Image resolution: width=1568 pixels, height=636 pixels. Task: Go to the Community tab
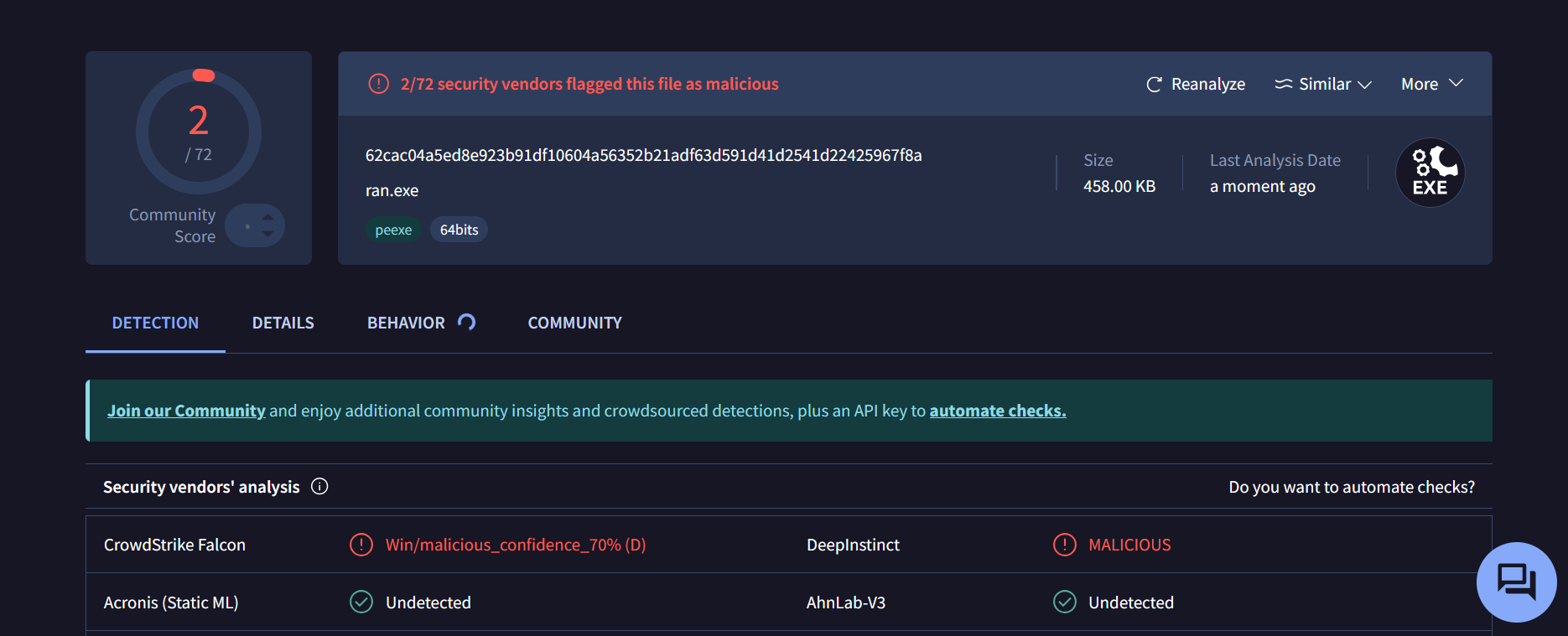point(574,323)
